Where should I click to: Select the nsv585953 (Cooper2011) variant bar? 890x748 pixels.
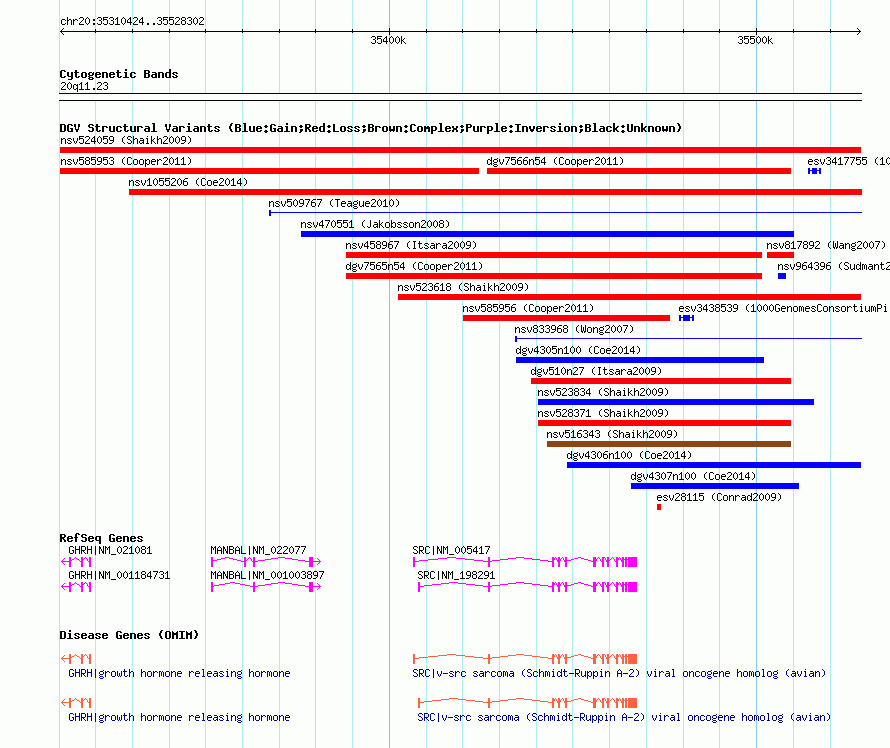[x=269, y=171]
